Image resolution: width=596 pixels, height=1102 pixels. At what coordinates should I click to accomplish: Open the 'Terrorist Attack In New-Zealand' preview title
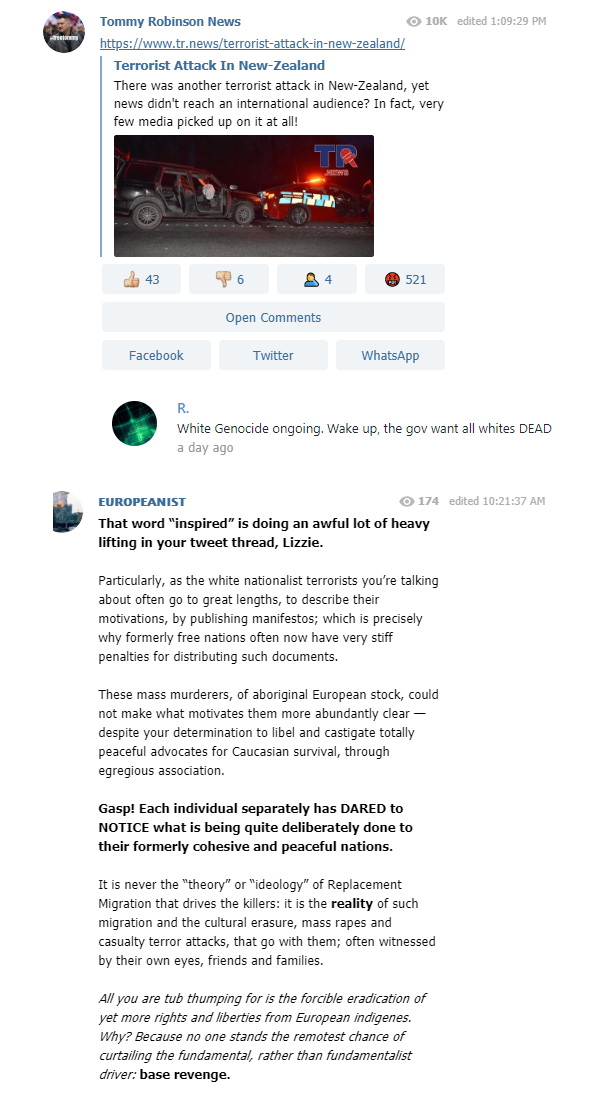point(219,65)
